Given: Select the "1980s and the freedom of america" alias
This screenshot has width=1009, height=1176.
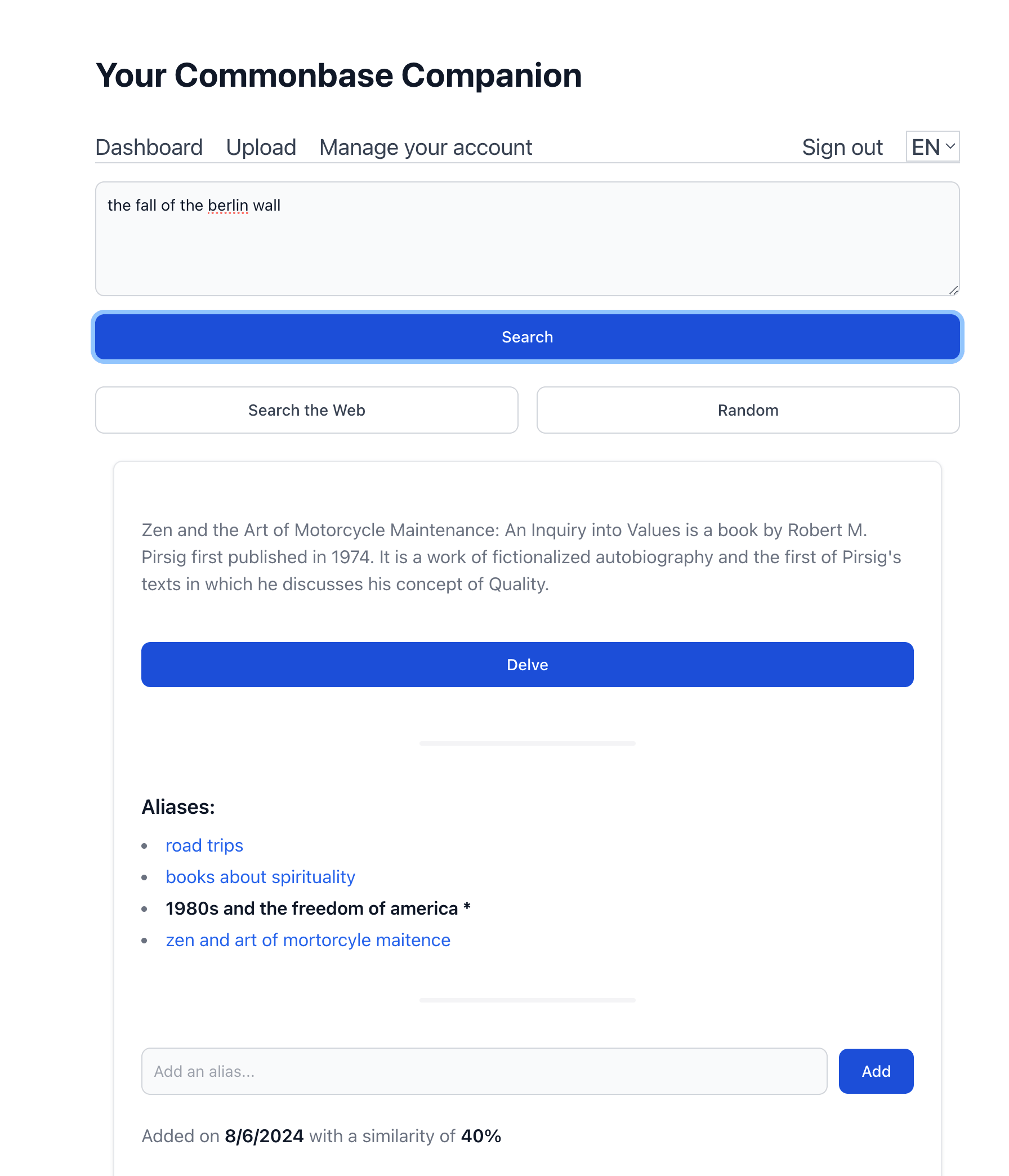Looking at the screenshot, I should pos(311,908).
